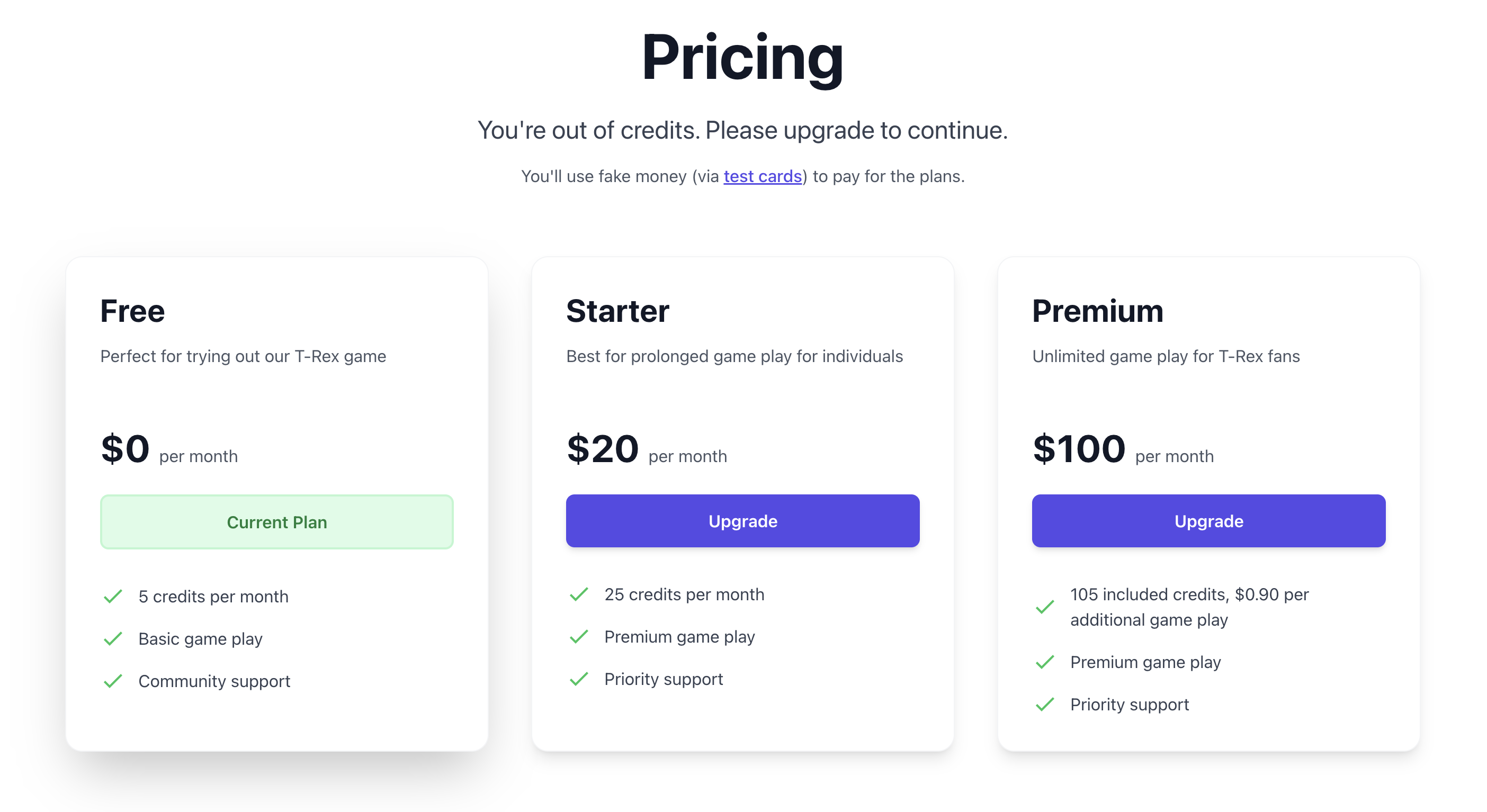Image resolution: width=1487 pixels, height=812 pixels.
Task: Click the Premium plan title
Action: coord(1097,311)
